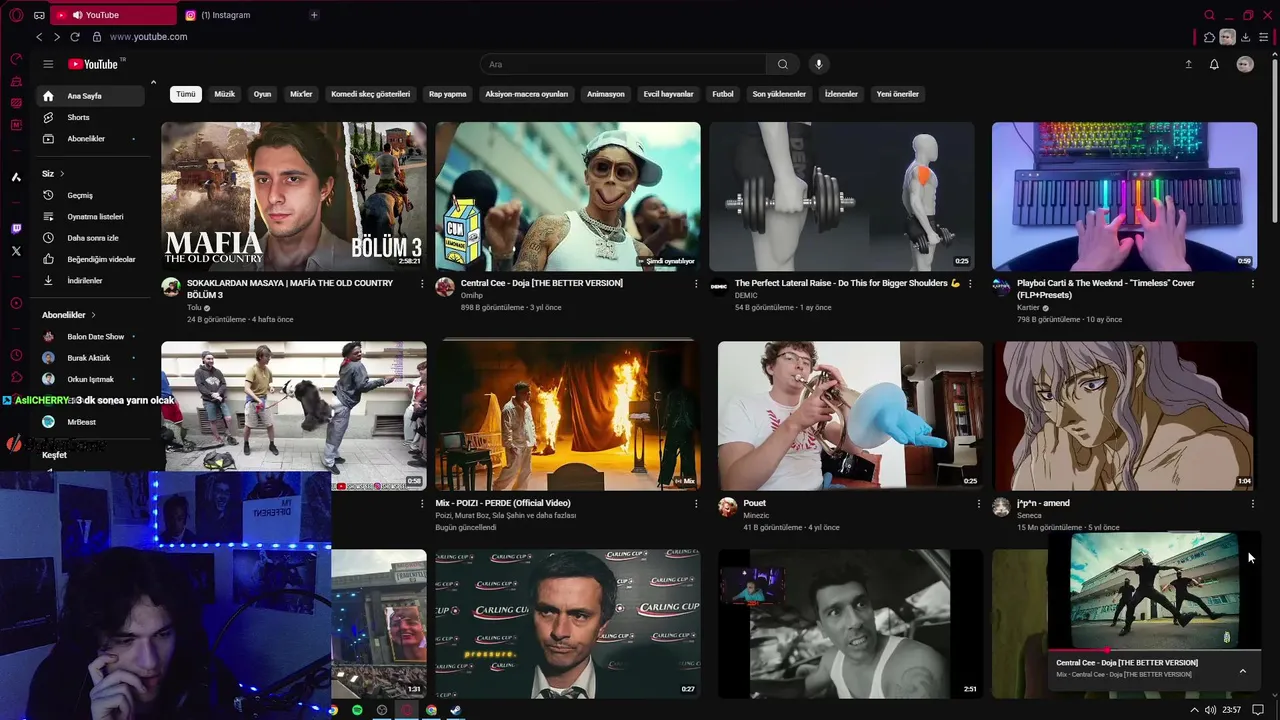Open the YouTube hamburger guide menu
The height and width of the screenshot is (720, 1280).
click(x=47, y=64)
